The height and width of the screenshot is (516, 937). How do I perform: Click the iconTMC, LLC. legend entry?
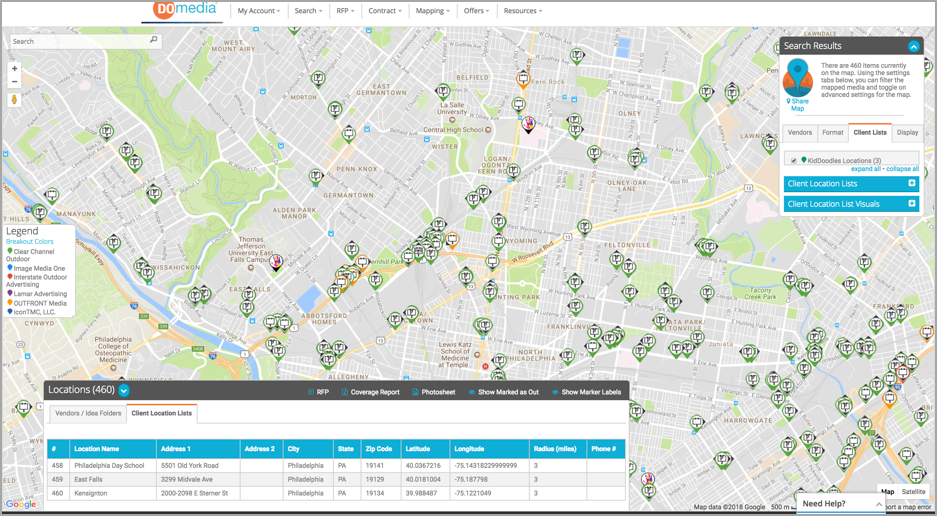tap(31, 312)
